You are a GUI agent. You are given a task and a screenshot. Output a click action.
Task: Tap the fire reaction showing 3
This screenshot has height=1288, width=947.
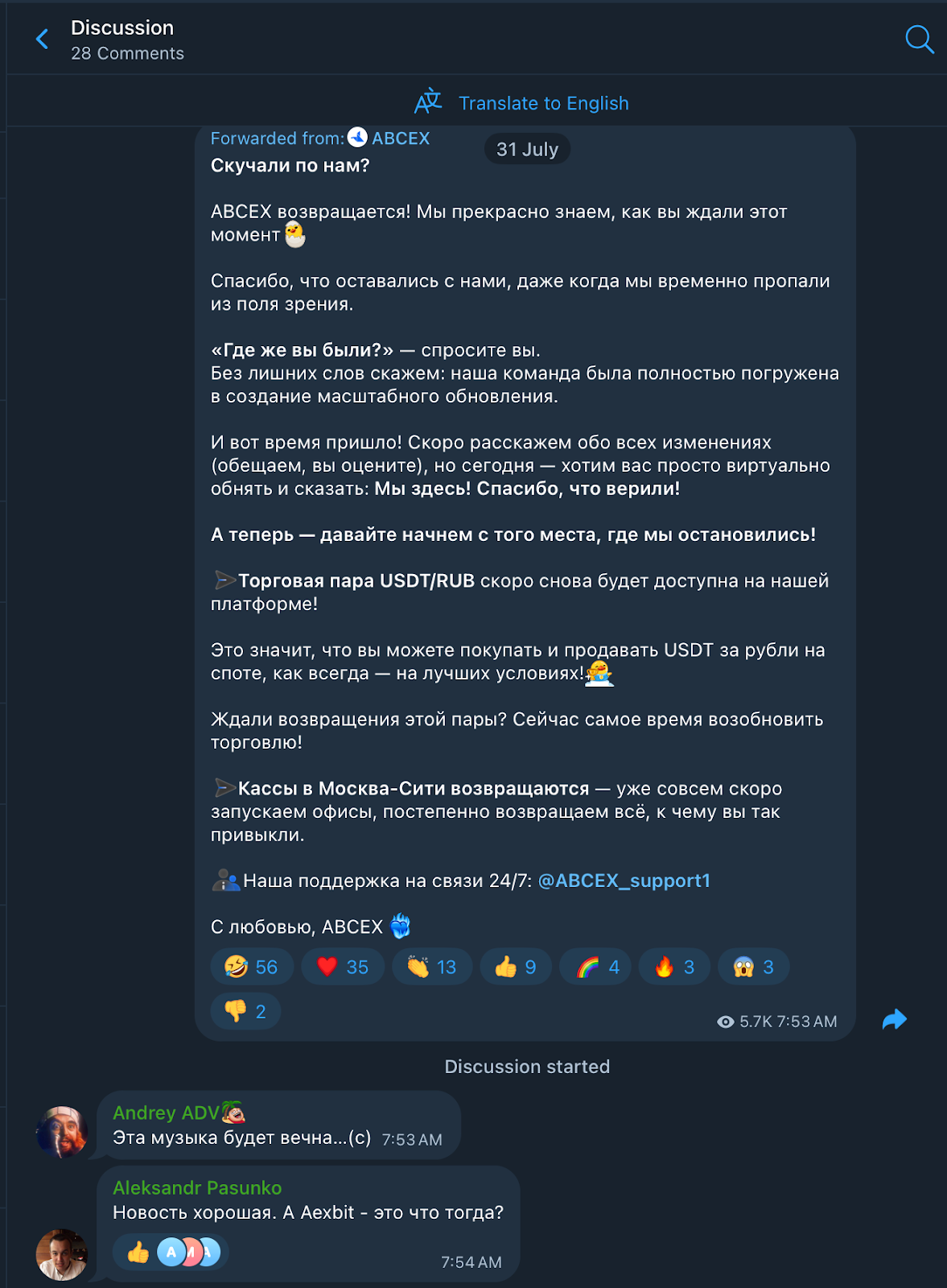tap(674, 967)
